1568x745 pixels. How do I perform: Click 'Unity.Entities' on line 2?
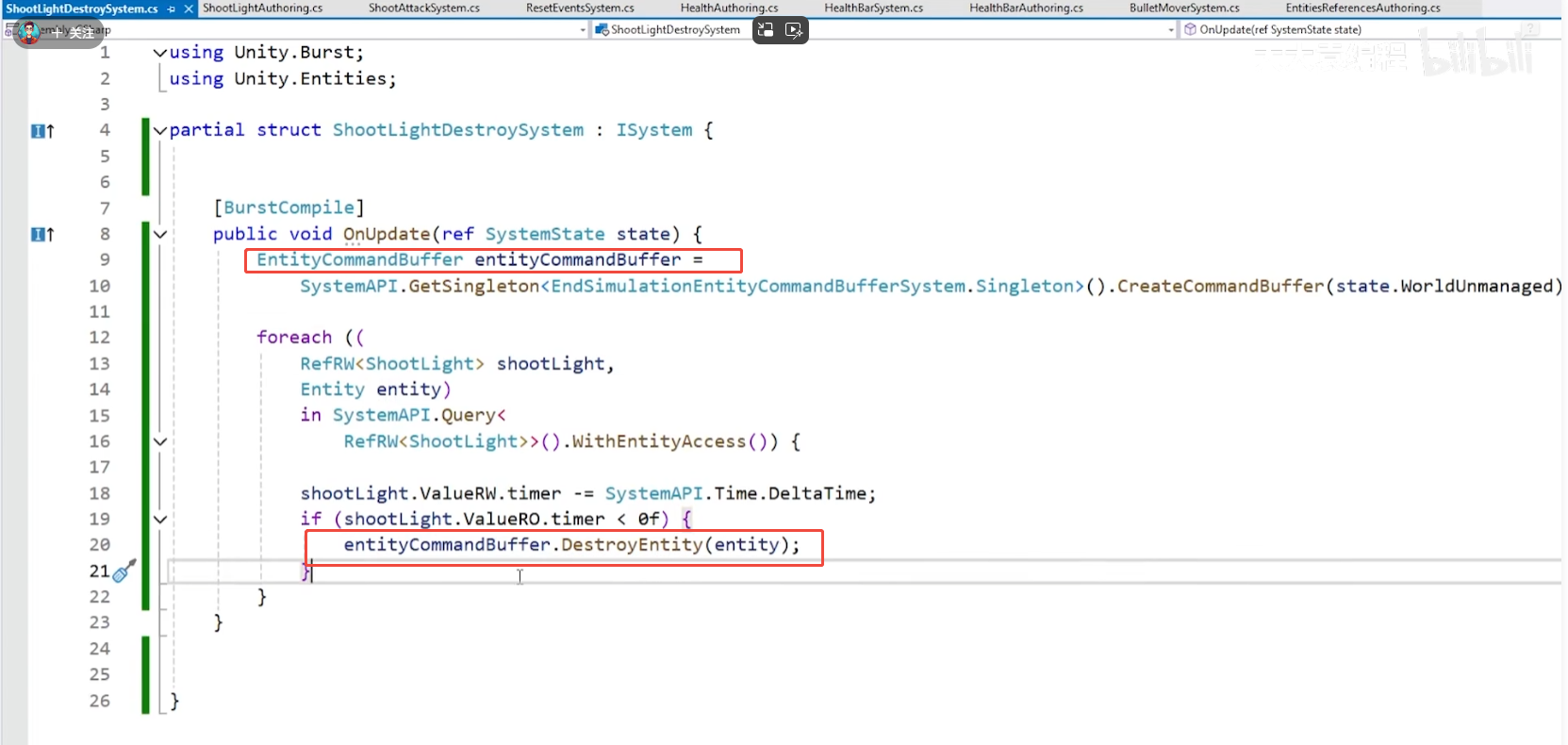click(310, 79)
